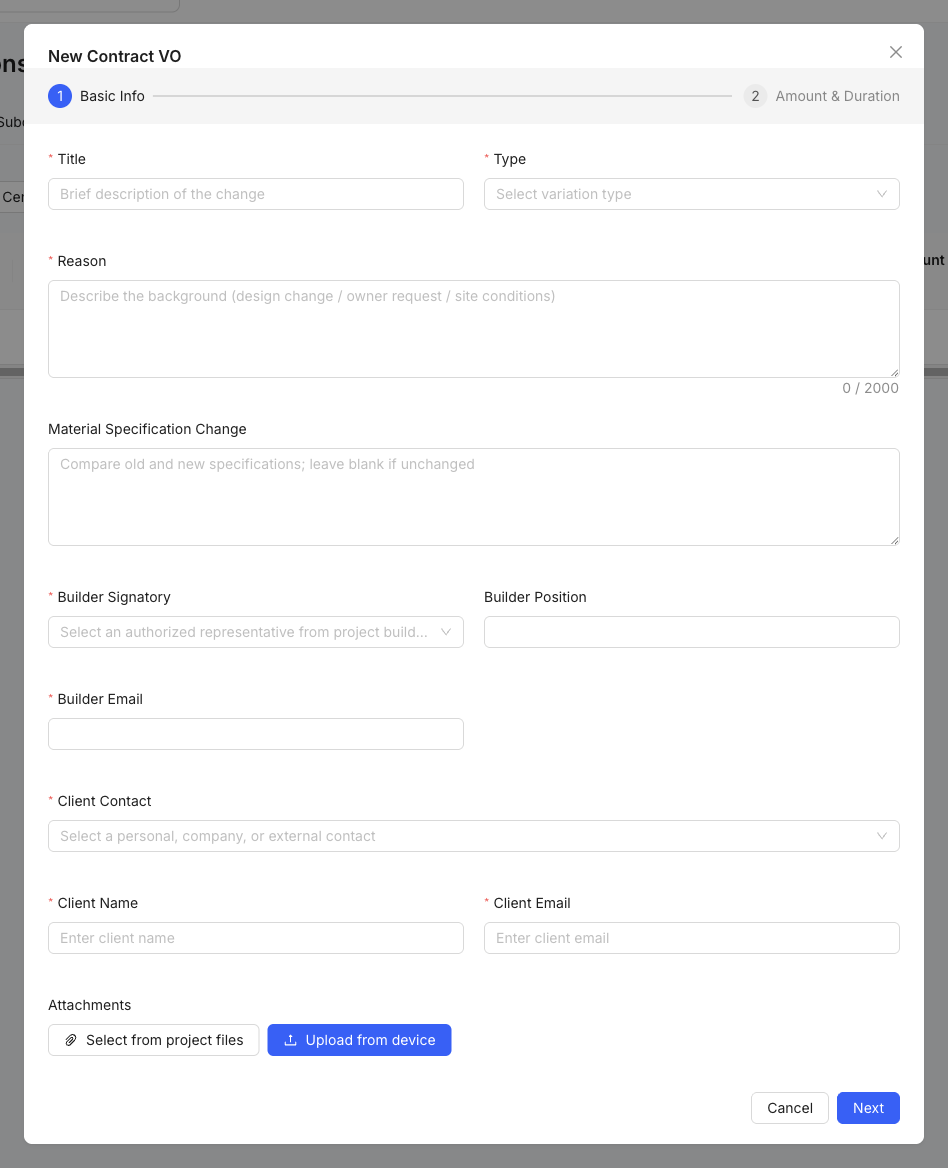948x1168 pixels.
Task: Click the Type dropdown chevron arrow
Action: coord(882,194)
